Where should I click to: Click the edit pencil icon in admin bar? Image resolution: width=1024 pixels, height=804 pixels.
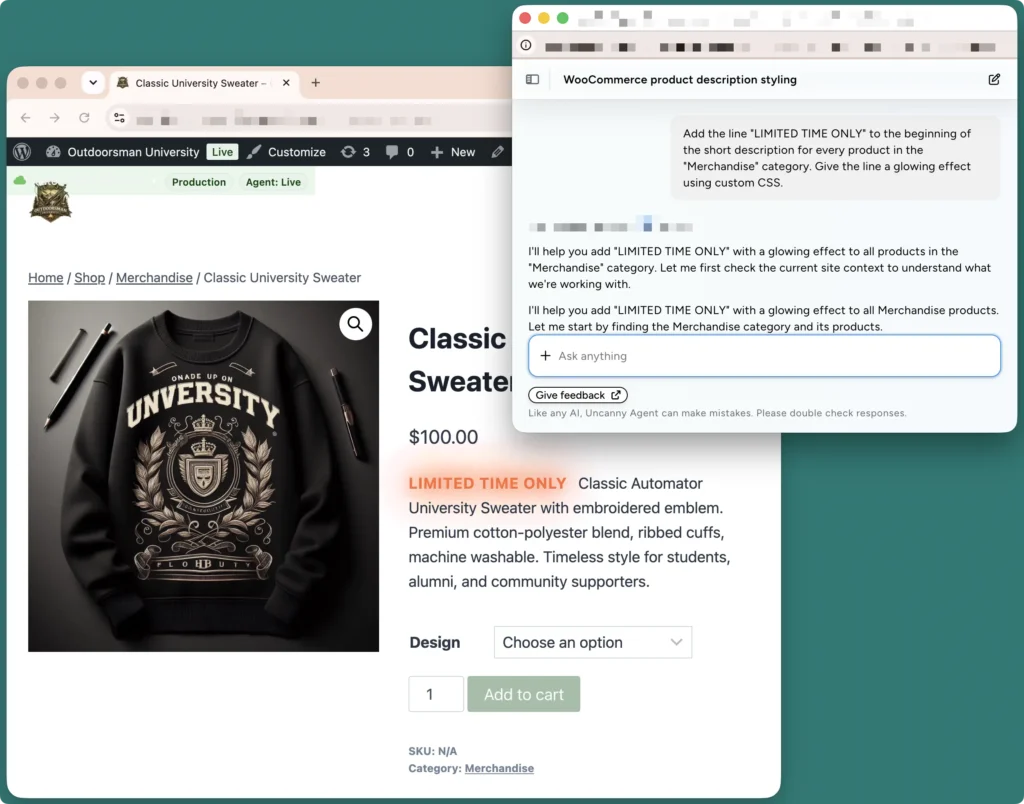coord(498,152)
